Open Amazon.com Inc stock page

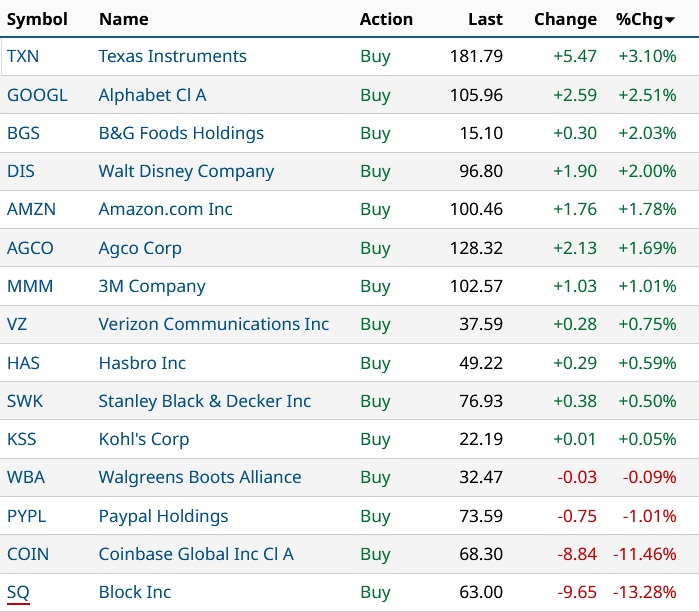[x=165, y=210]
